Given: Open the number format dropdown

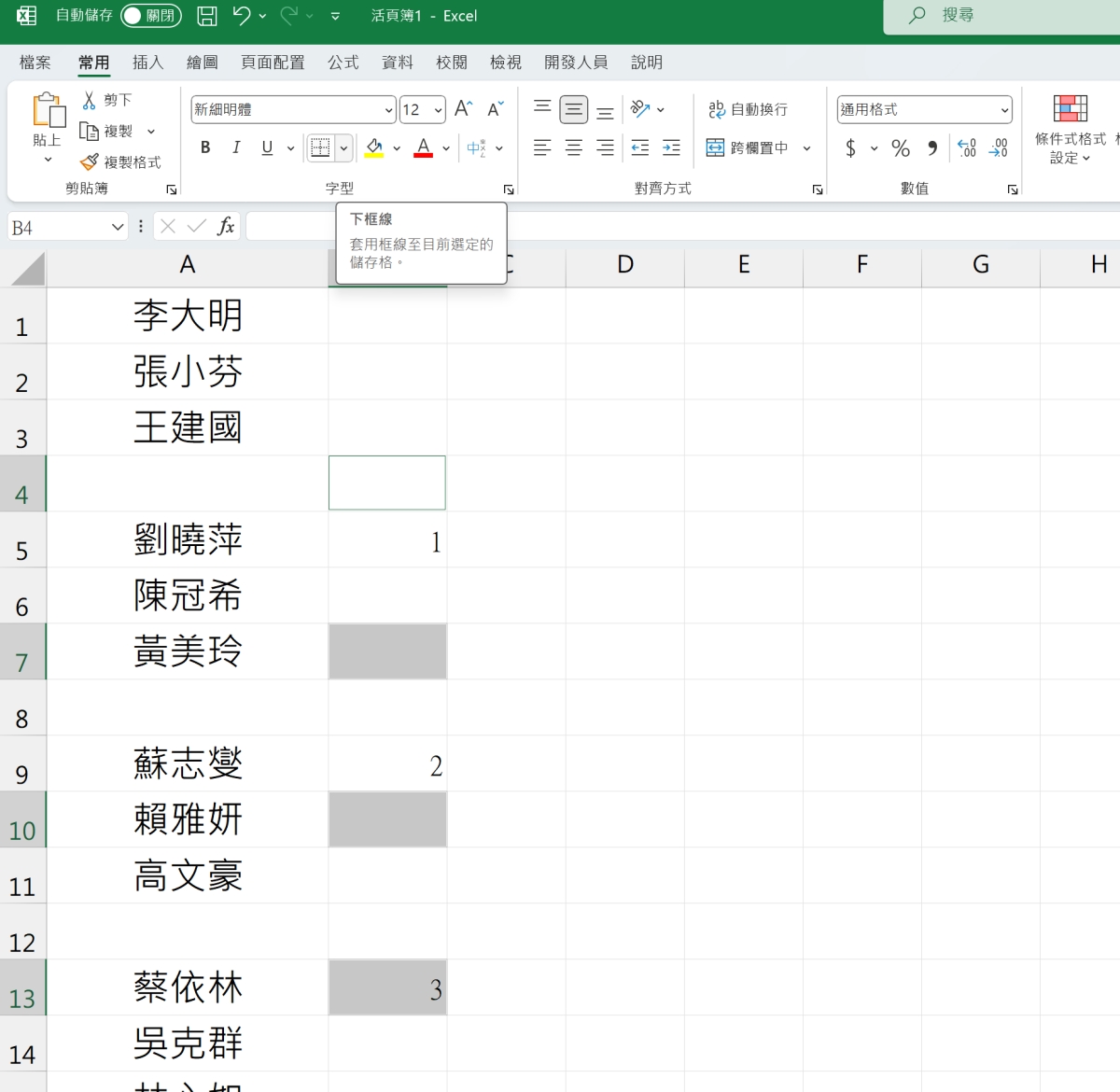Looking at the screenshot, I should tap(1004, 110).
